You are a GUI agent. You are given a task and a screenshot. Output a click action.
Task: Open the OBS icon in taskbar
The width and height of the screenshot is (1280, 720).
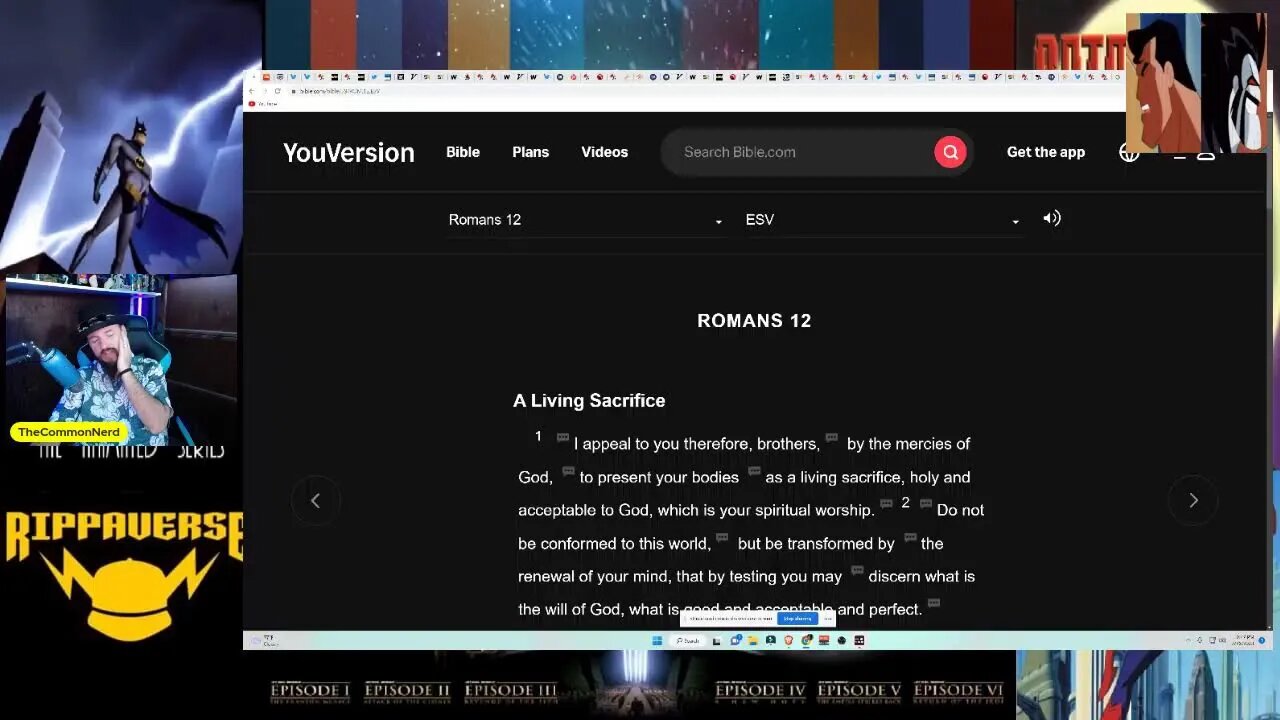842,641
